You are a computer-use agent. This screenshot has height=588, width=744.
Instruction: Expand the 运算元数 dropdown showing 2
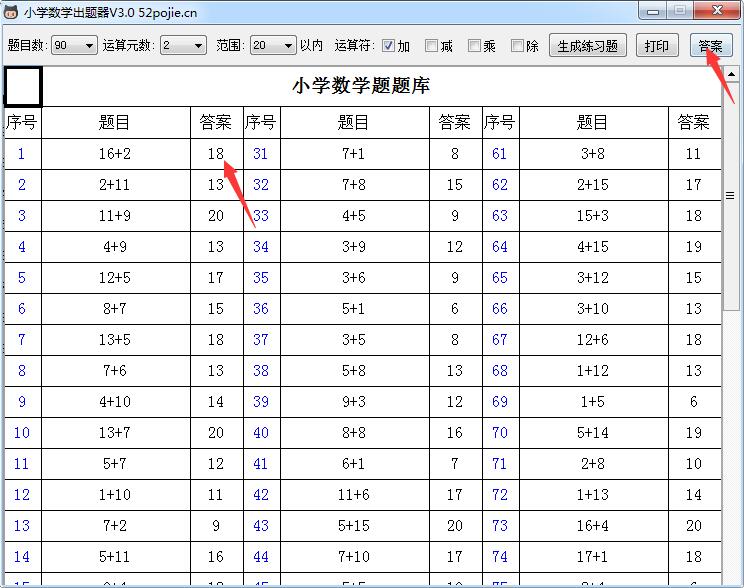(x=183, y=46)
